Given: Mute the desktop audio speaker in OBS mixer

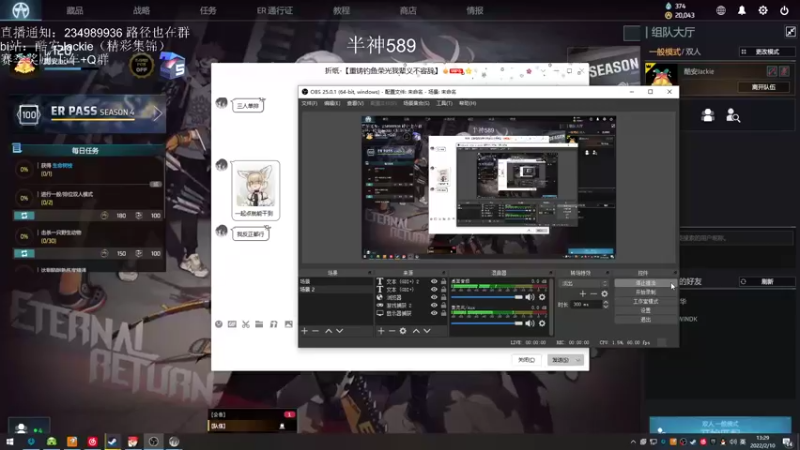Looking at the screenshot, I should click(x=530, y=297).
